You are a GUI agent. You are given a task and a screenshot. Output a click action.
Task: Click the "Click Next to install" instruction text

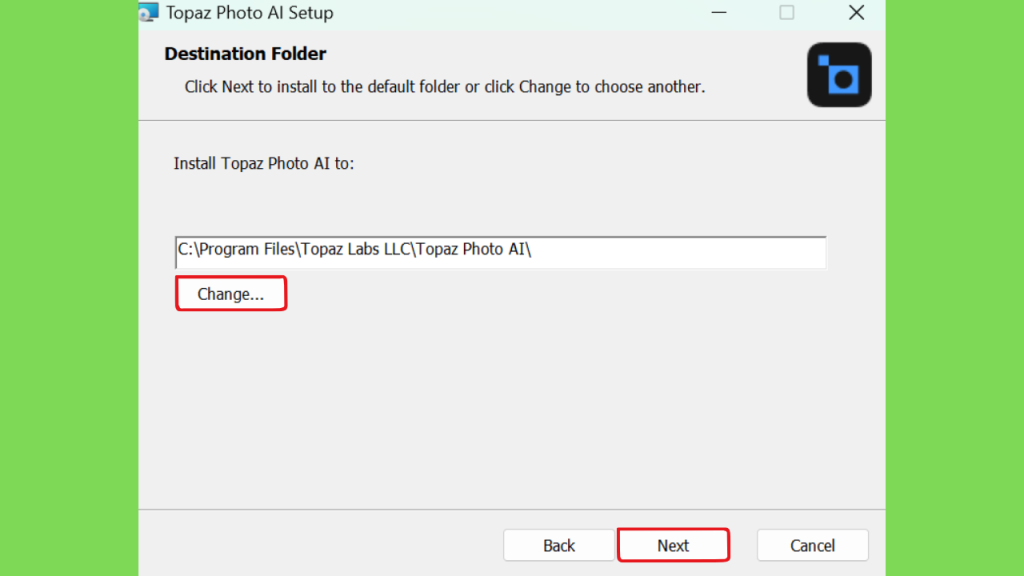[445, 87]
